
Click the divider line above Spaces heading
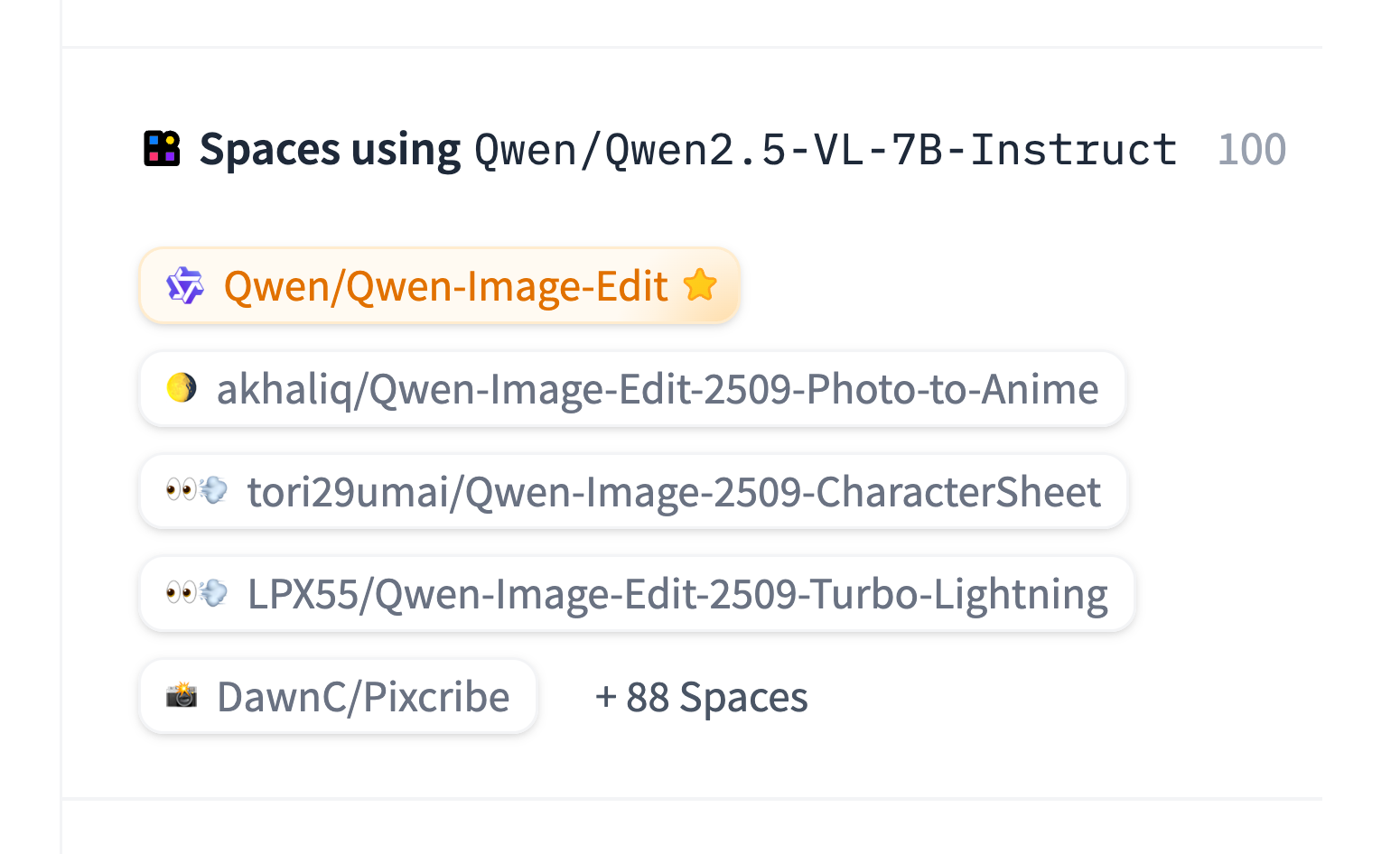[692, 47]
